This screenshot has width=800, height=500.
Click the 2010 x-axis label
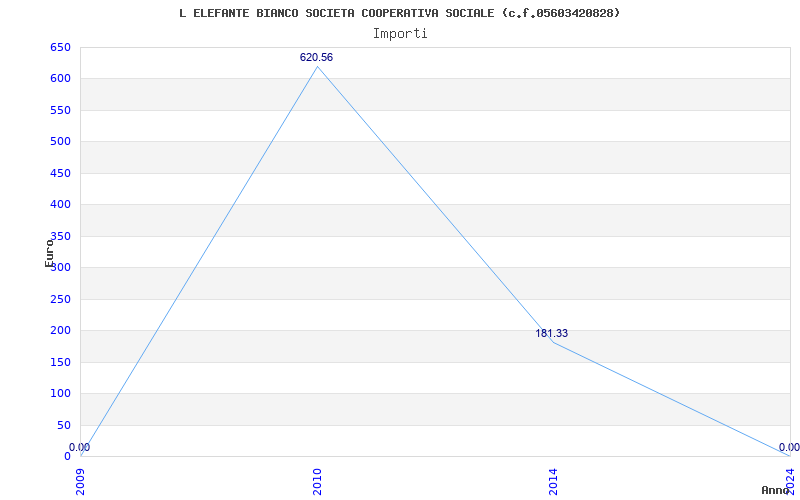click(x=317, y=481)
